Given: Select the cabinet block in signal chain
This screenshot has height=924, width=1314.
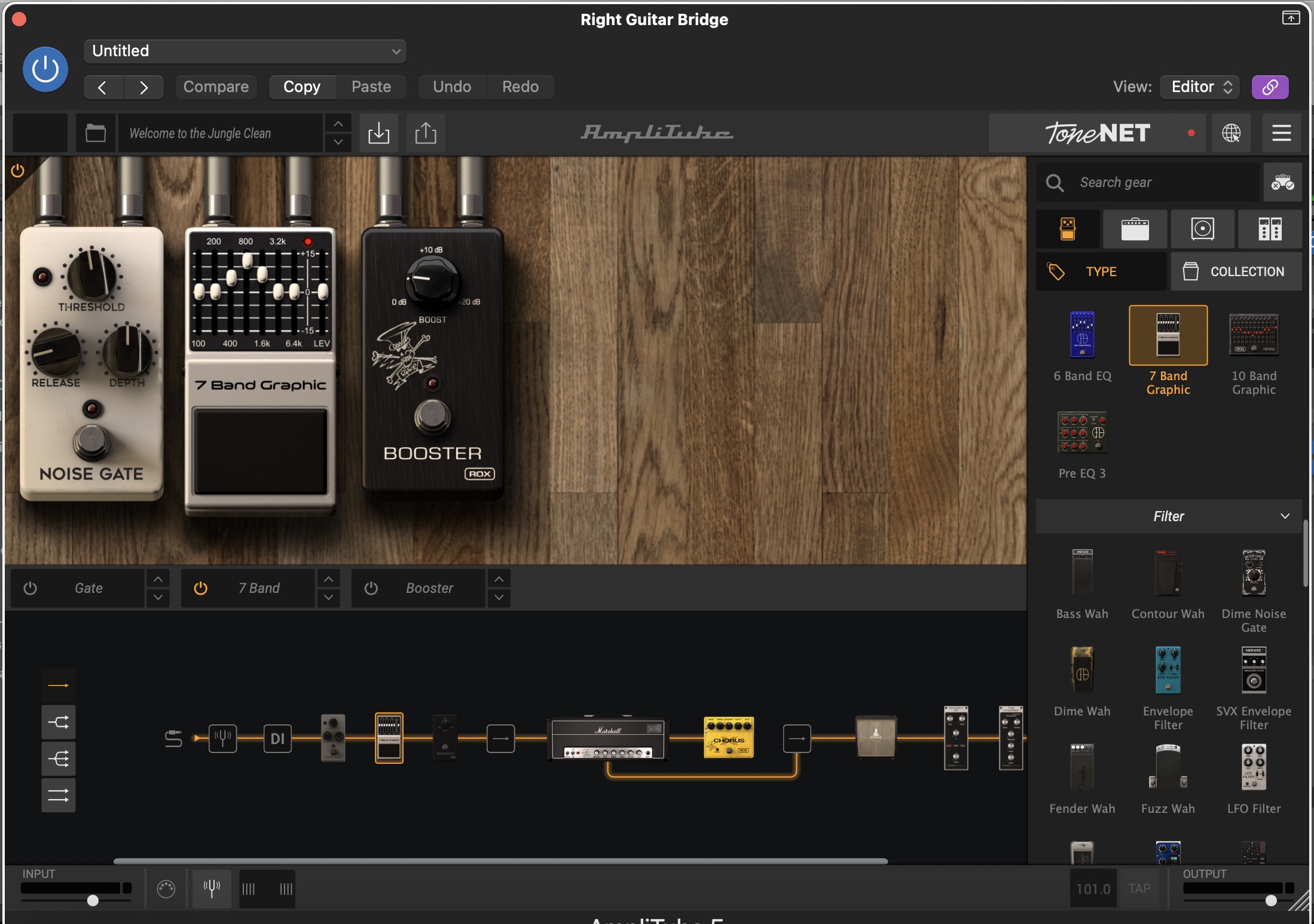Looking at the screenshot, I should (x=876, y=737).
